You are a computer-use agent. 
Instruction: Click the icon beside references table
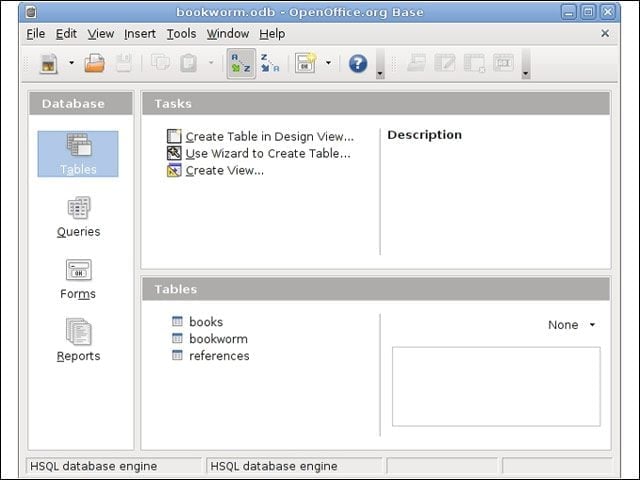point(177,356)
